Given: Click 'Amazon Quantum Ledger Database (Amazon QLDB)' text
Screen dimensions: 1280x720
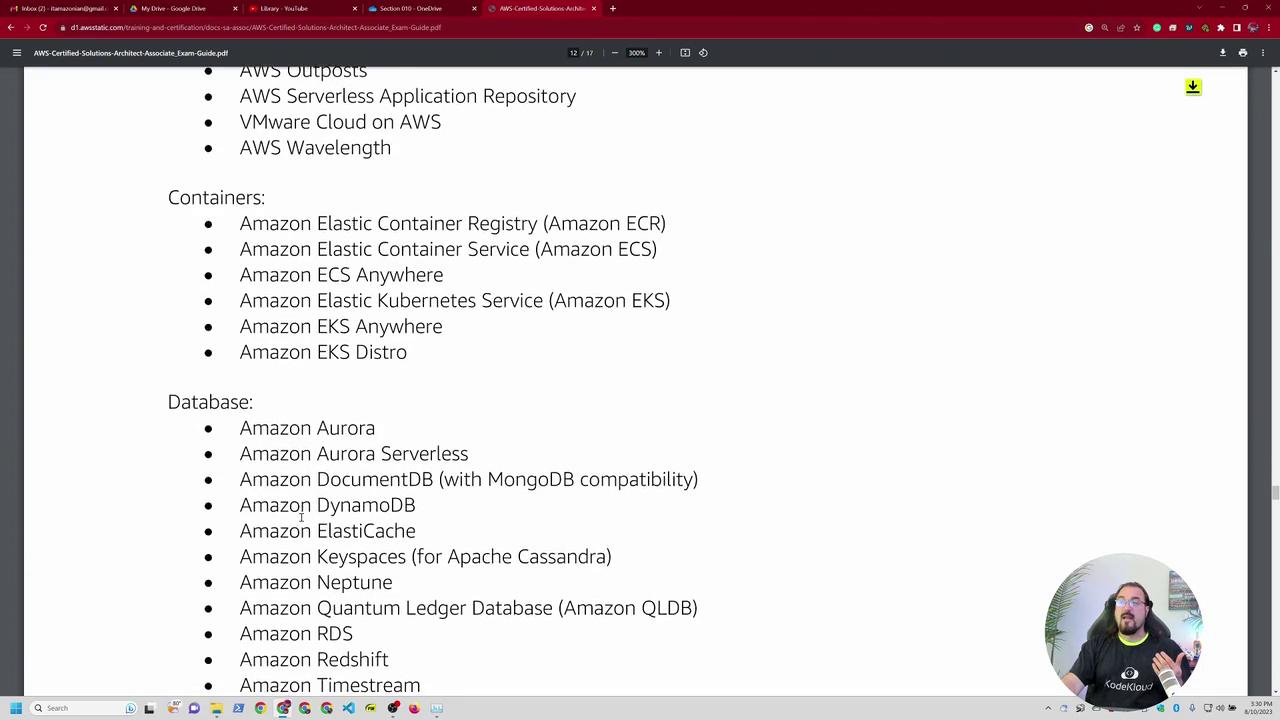Looking at the screenshot, I should 468,608.
